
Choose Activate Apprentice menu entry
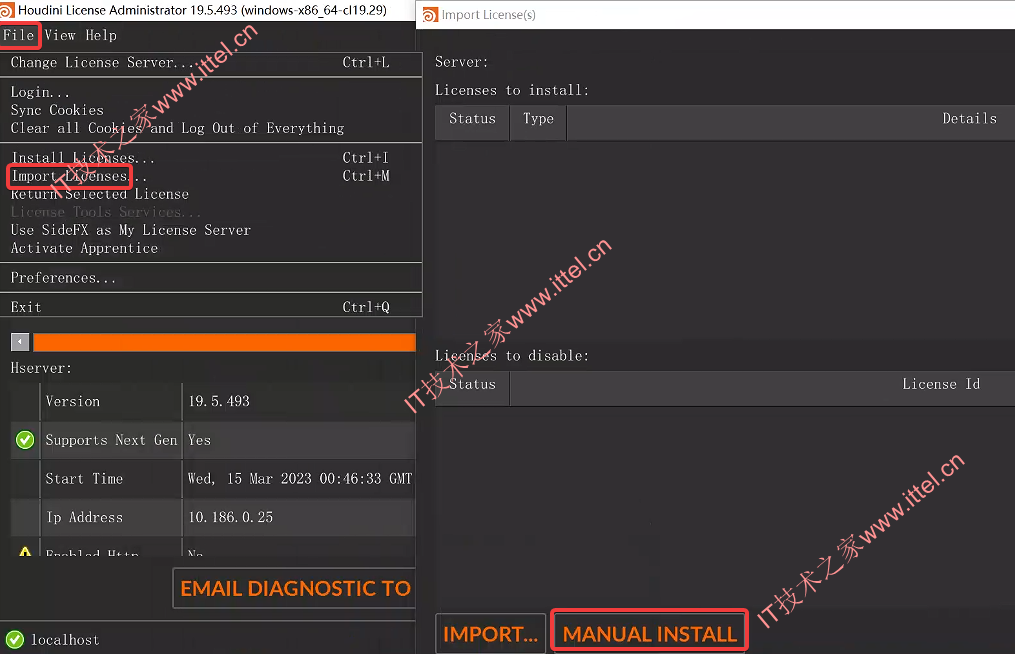coord(211,249)
